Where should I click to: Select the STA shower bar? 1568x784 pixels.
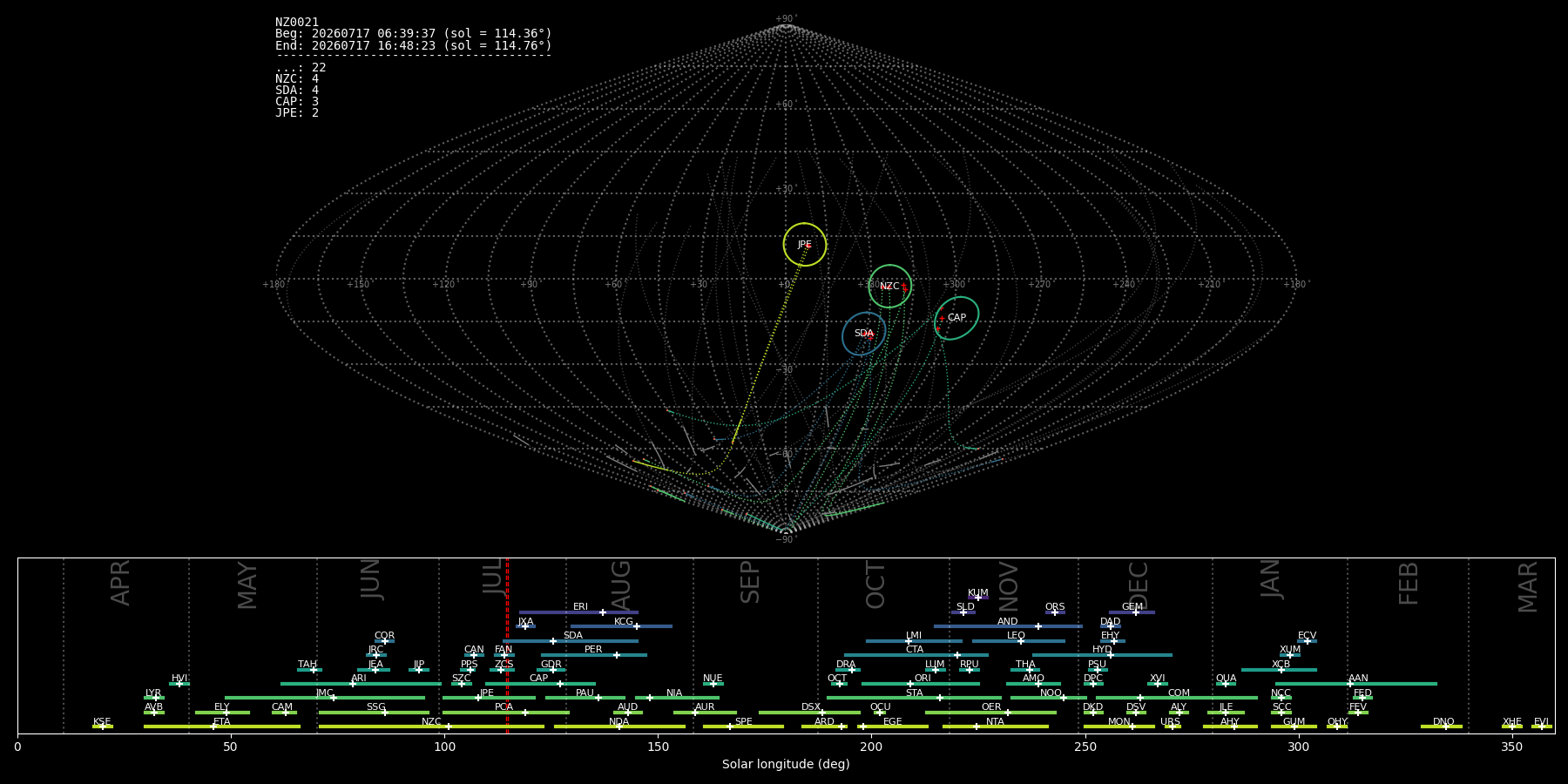tap(914, 698)
